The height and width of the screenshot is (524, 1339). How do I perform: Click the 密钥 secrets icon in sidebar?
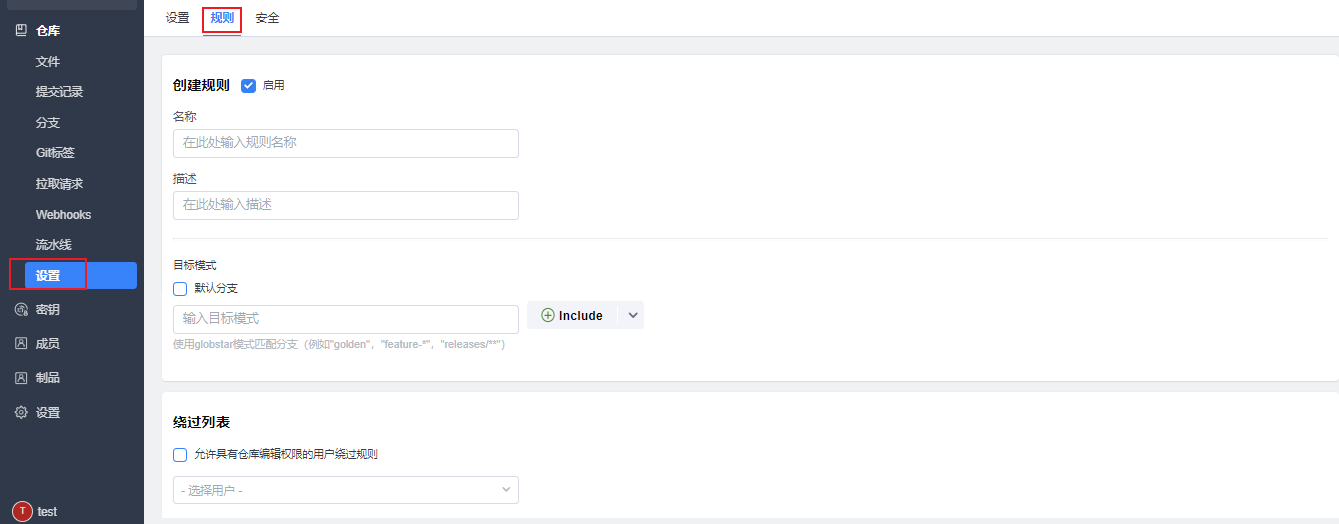(x=21, y=310)
